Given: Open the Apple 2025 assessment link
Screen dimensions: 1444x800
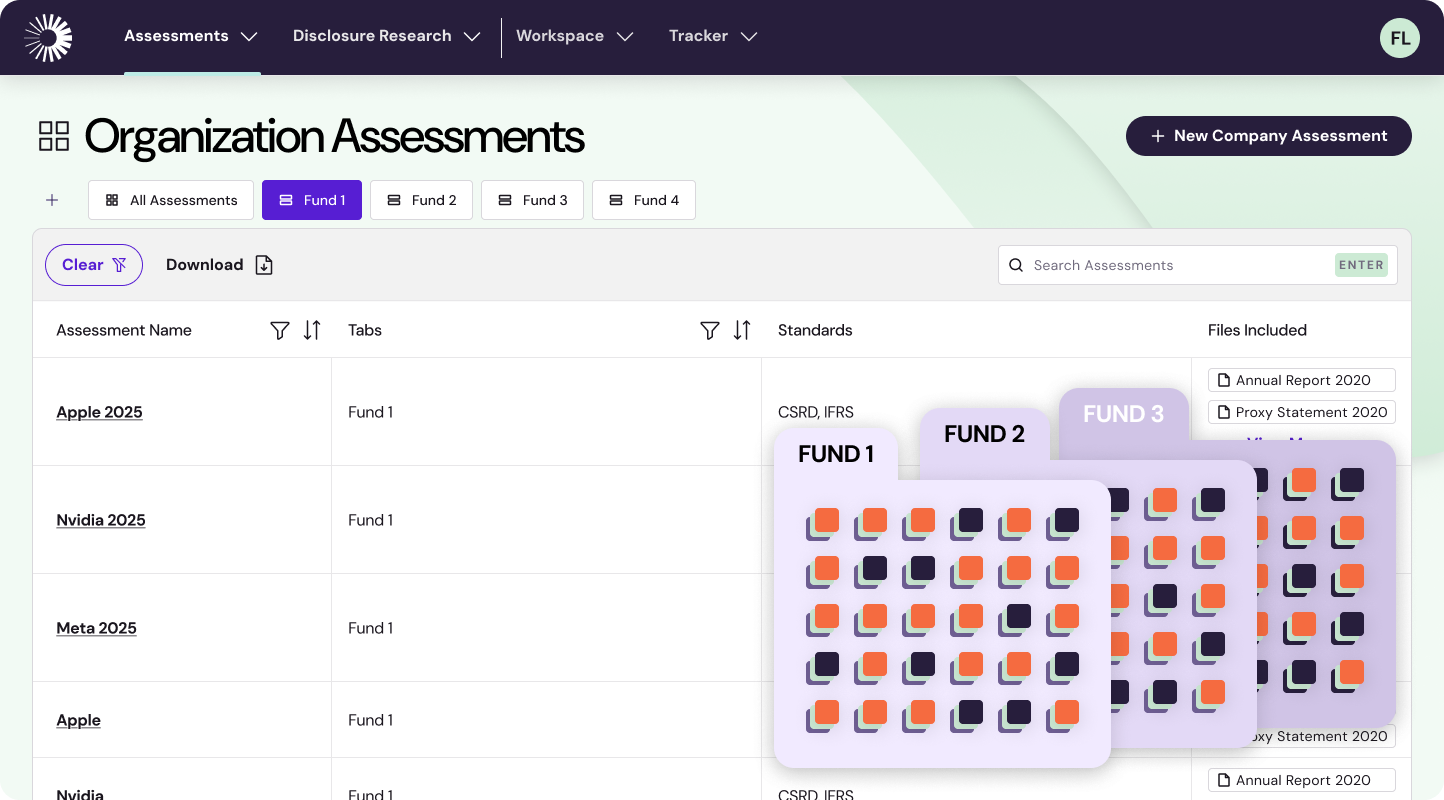Looking at the screenshot, I should tap(99, 412).
